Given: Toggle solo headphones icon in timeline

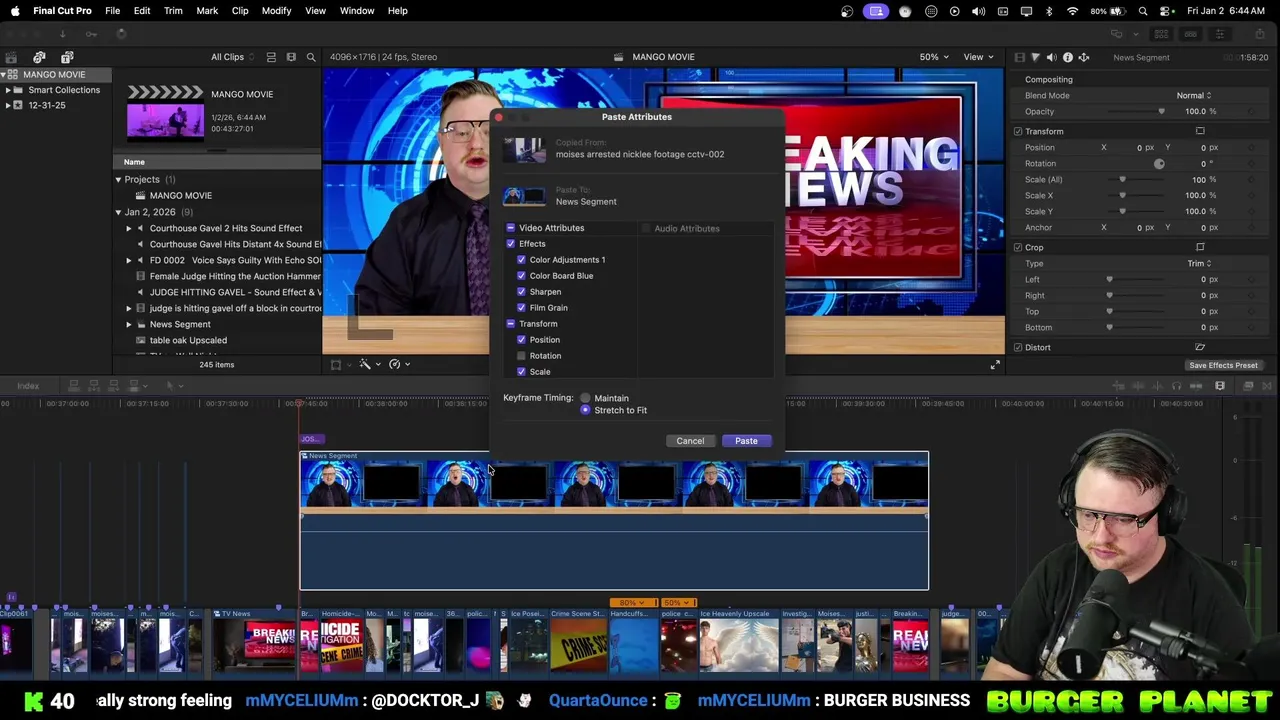Looking at the screenshot, I should 1177,386.
